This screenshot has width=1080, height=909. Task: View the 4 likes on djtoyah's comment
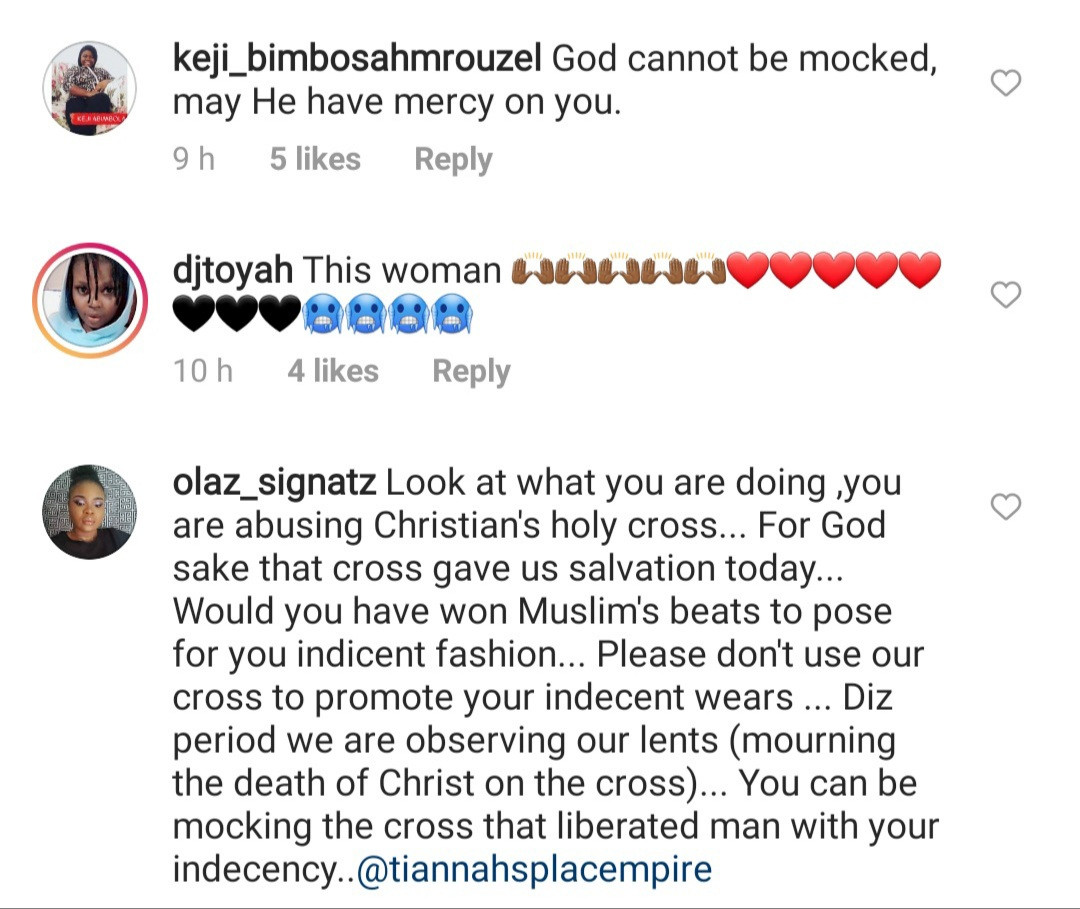click(333, 372)
